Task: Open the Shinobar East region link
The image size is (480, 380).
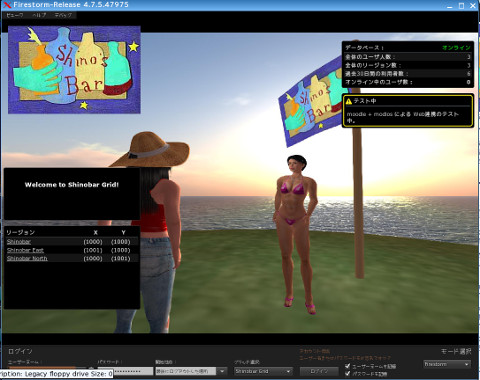Action: click(x=25, y=250)
